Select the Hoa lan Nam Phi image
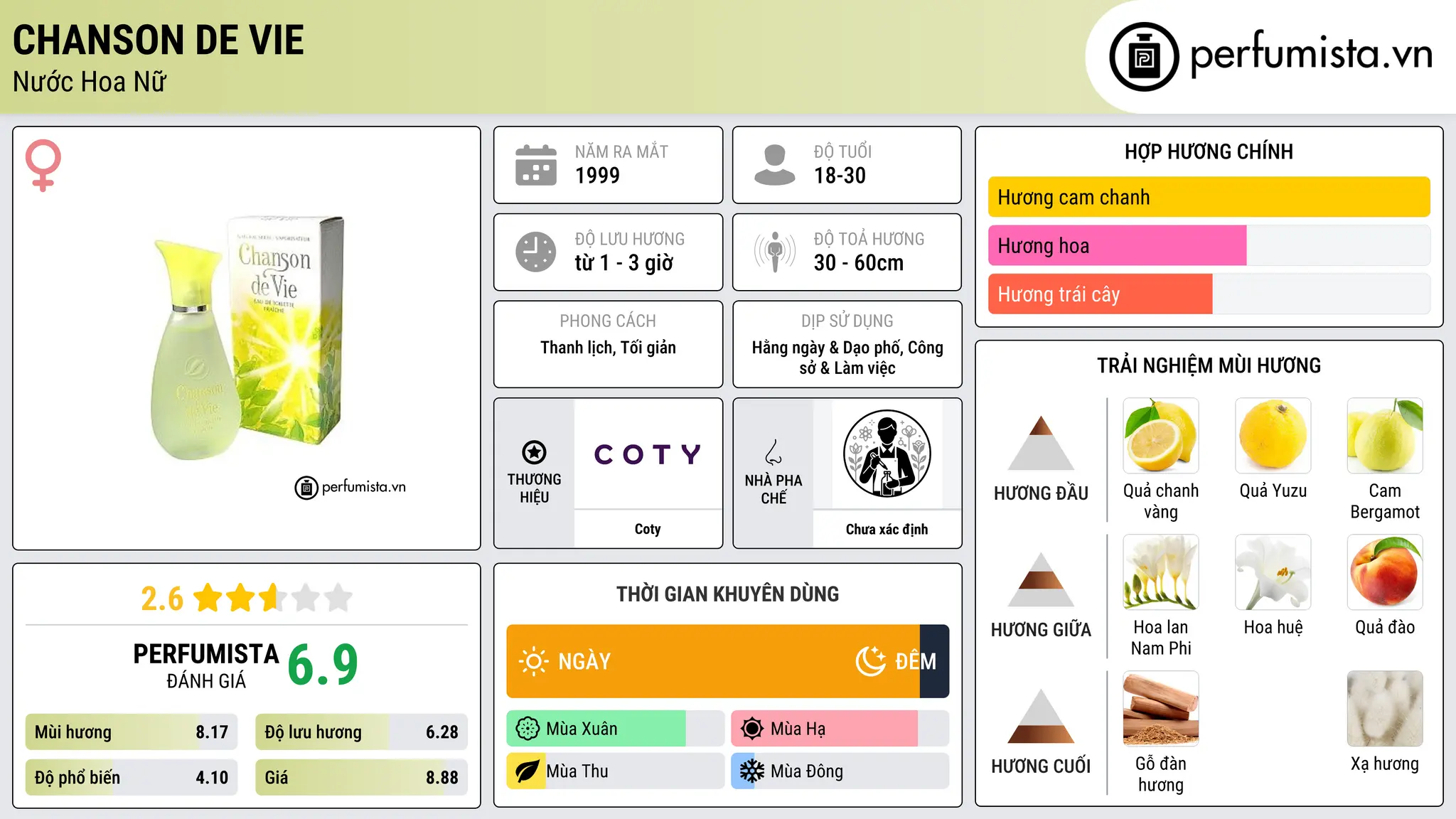The width and height of the screenshot is (1456, 819). coord(1161,572)
